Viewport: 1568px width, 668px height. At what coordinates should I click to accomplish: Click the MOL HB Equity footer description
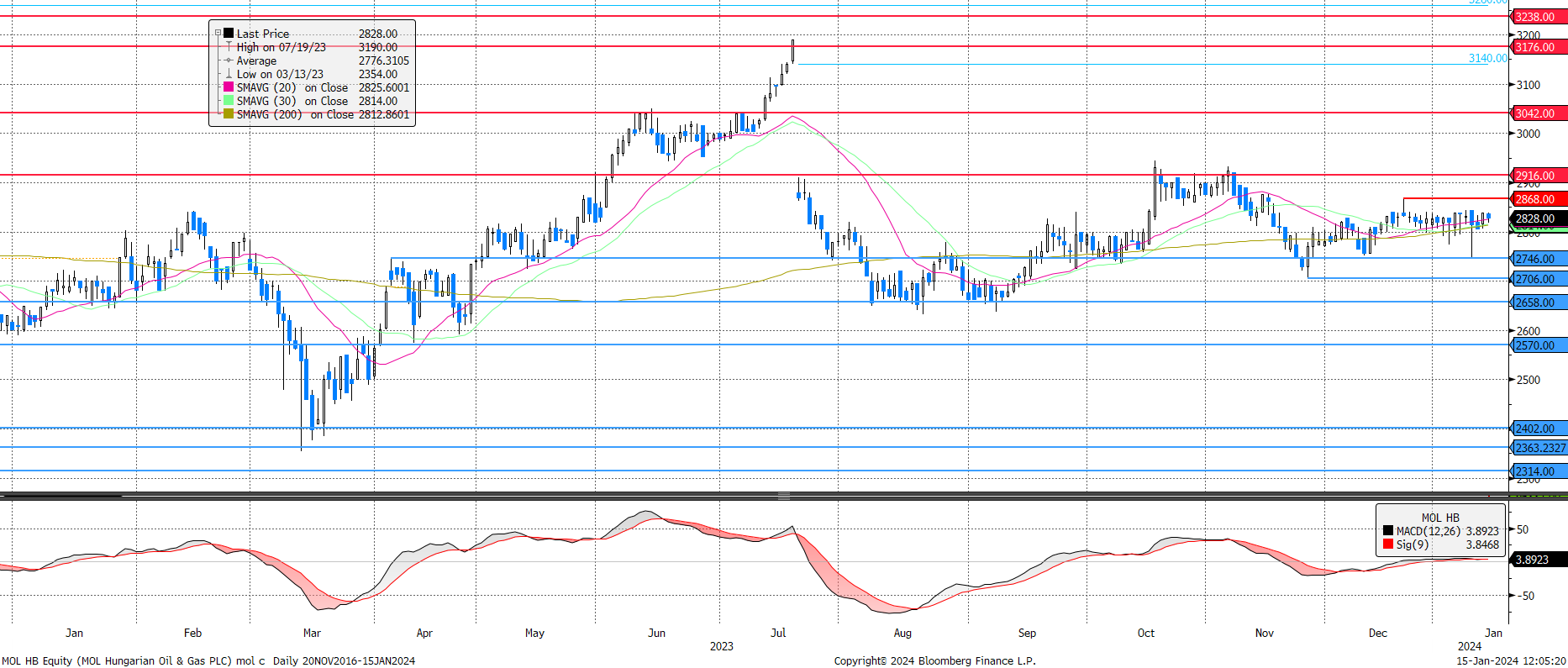(x=208, y=661)
